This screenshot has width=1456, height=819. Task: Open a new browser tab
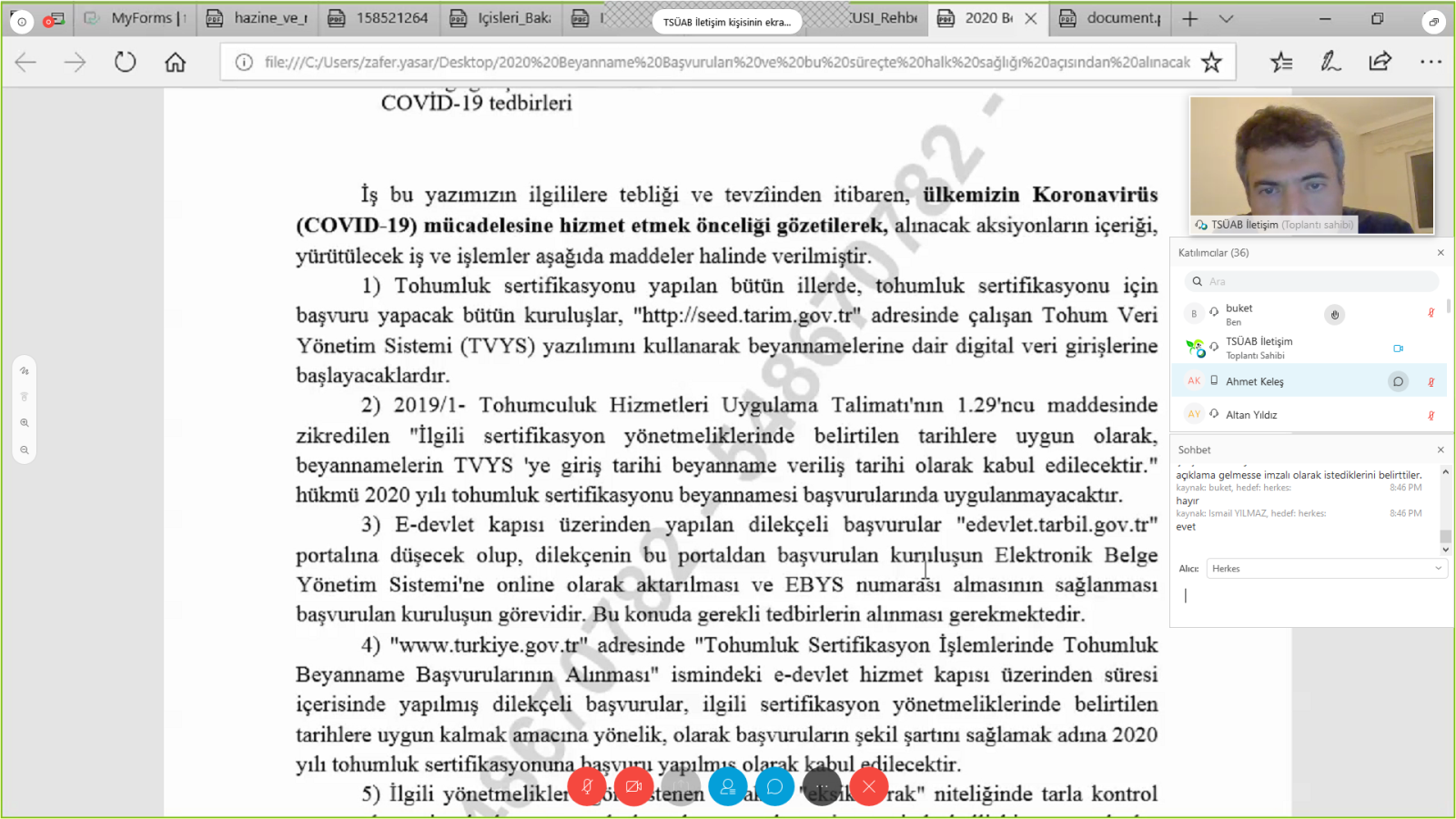pyautogui.click(x=1189, y=18)
